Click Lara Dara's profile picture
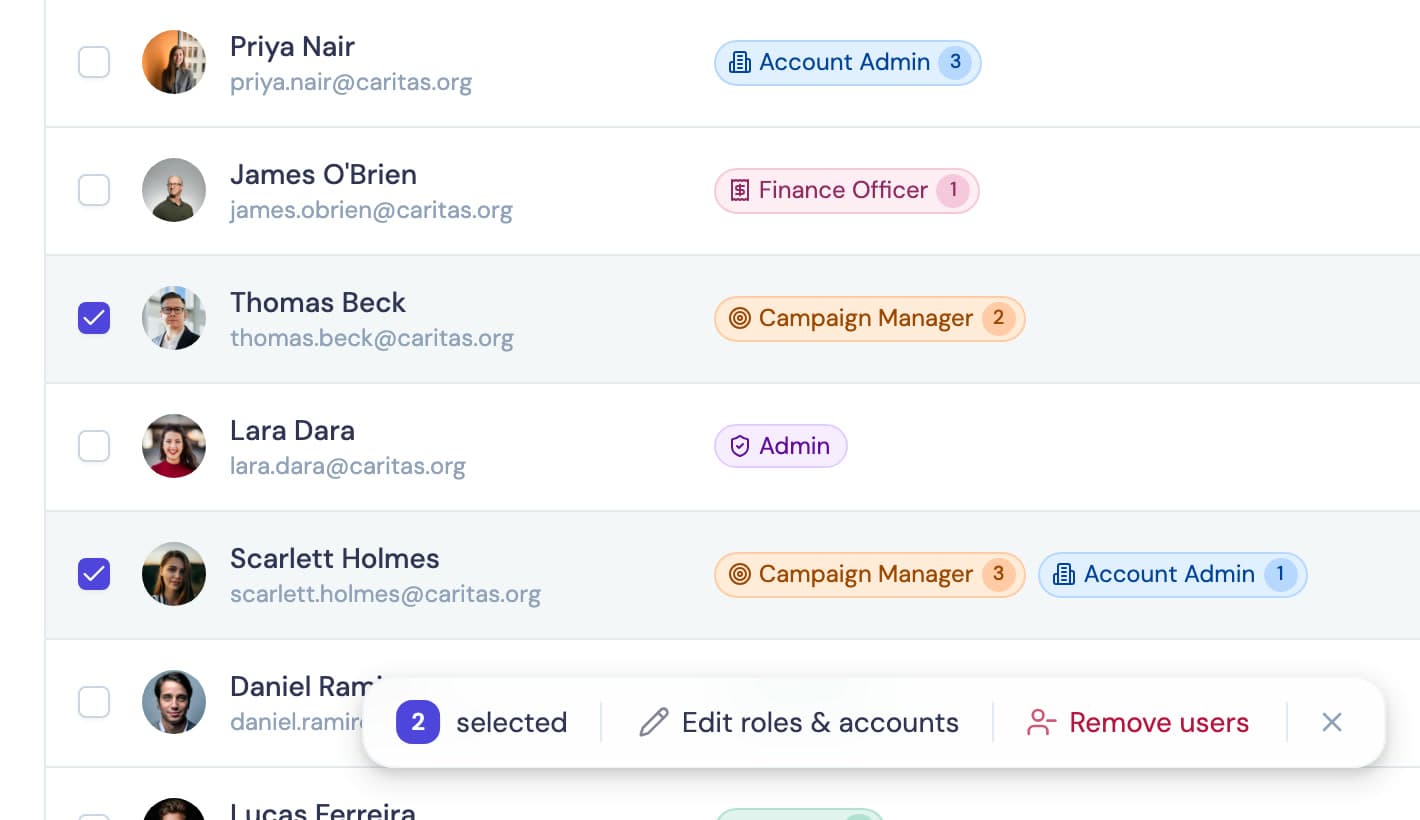The image size is (1420, 820). (174, 446)
